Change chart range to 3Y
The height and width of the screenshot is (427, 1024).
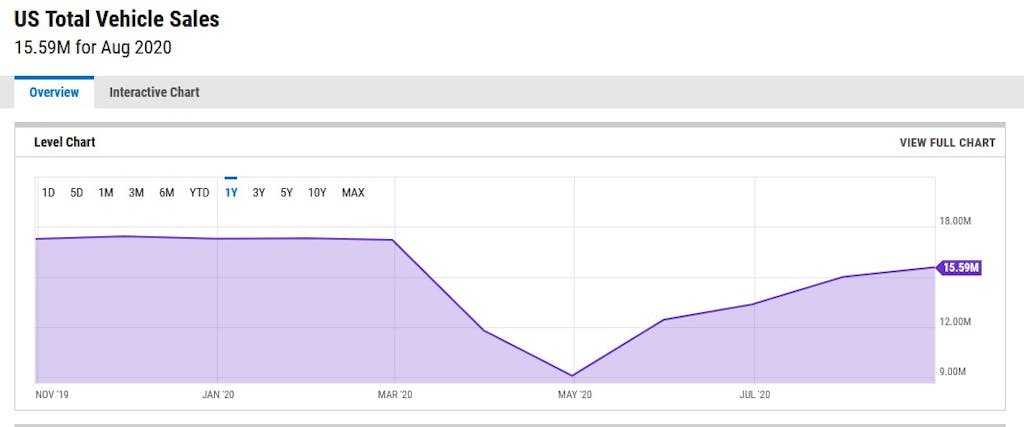(259, 193)
